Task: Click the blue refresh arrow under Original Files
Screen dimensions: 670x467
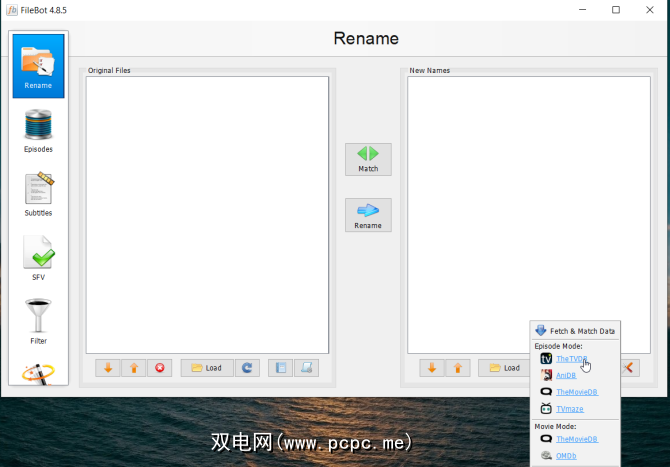Action: coord(247,368)
